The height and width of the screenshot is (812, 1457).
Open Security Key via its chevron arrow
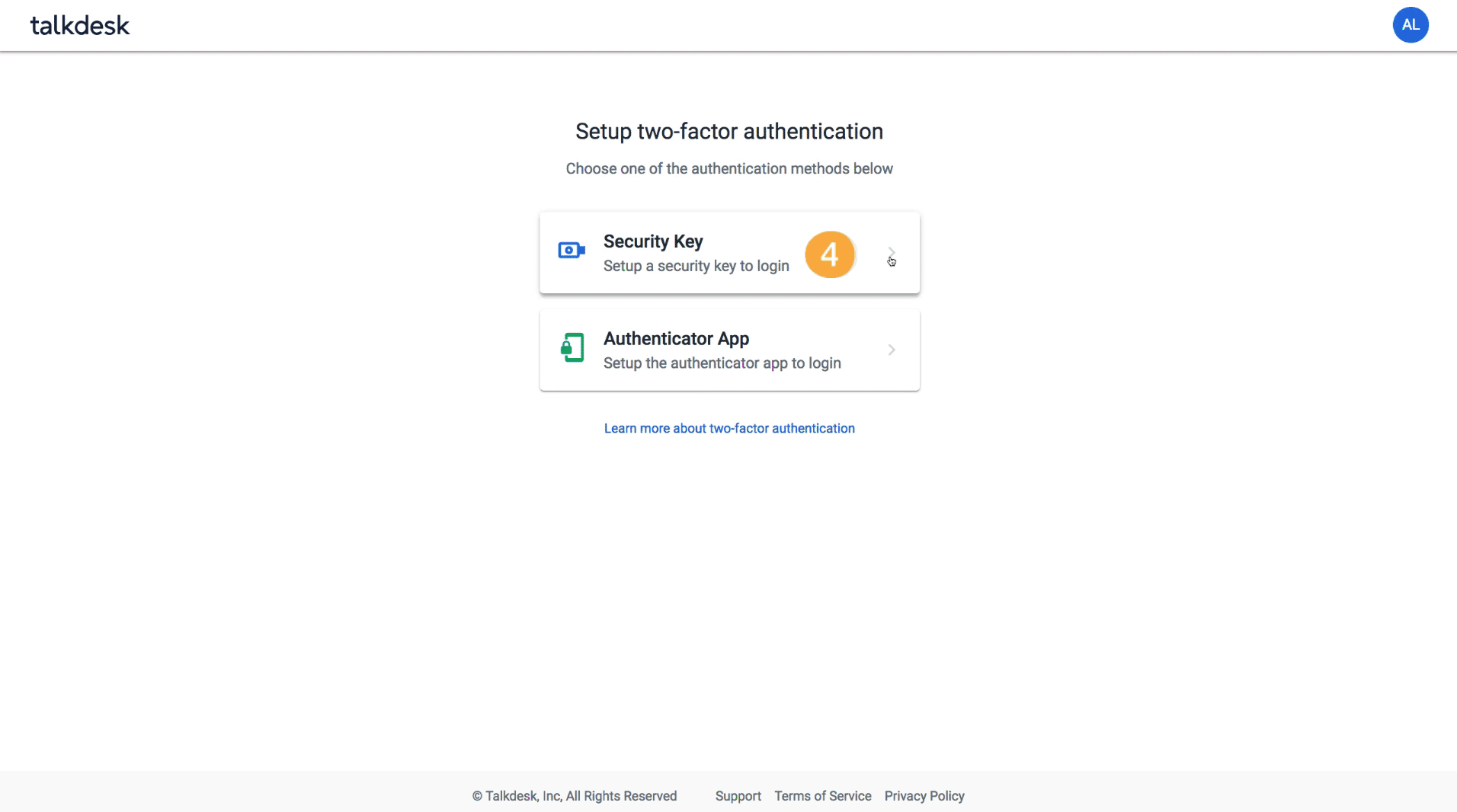[892, 252]
